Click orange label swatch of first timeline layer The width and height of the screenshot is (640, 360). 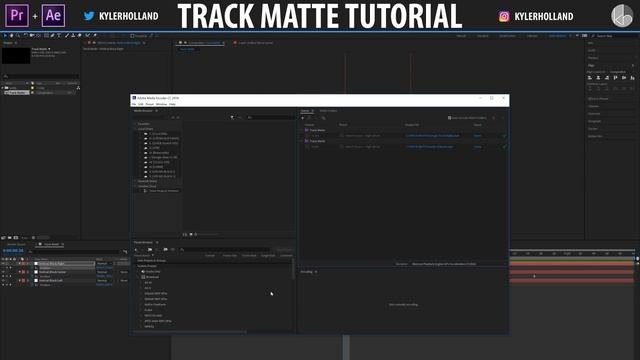(x=23, y=264)
